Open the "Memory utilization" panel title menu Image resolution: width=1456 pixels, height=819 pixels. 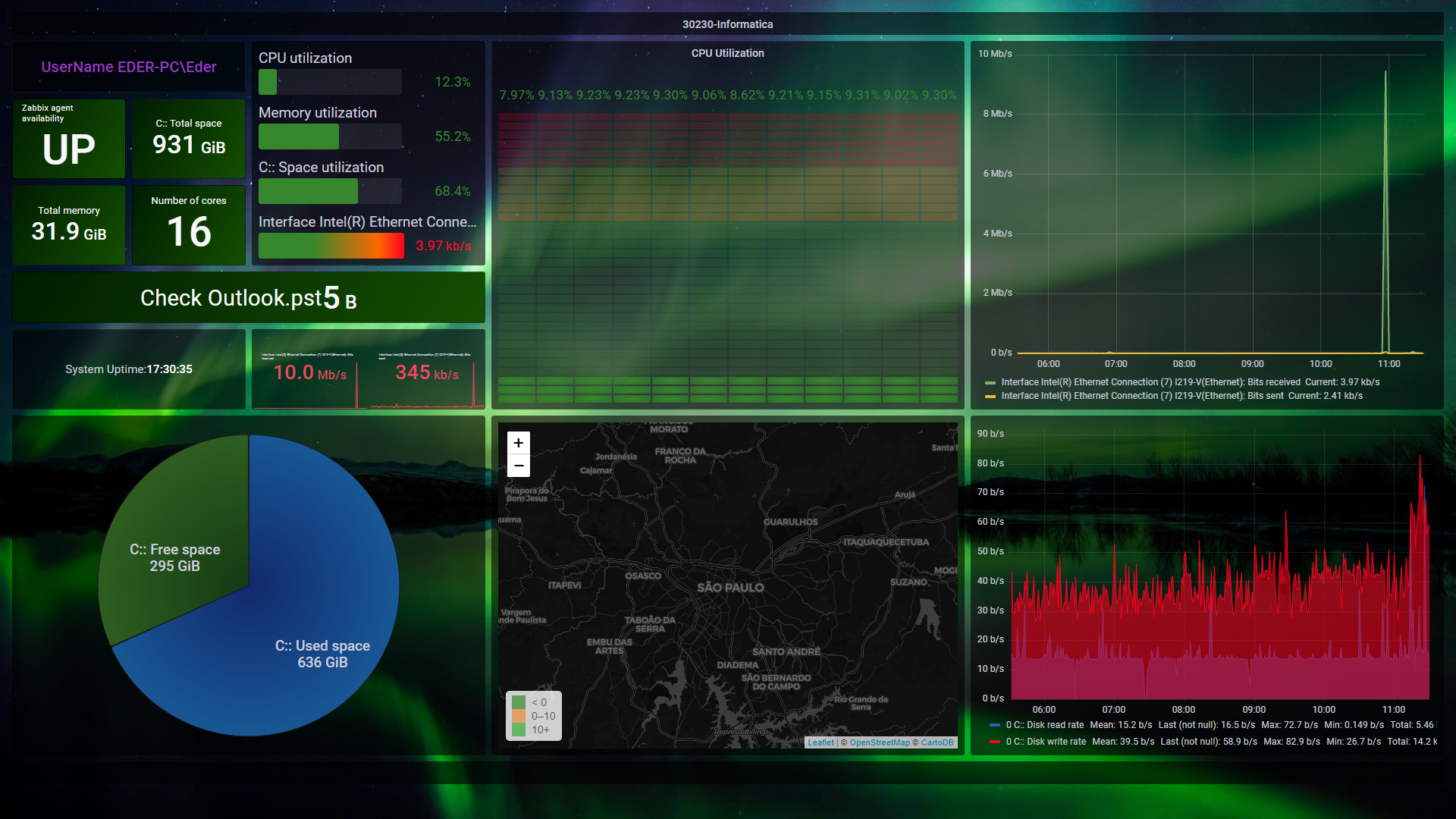point(317,112)
